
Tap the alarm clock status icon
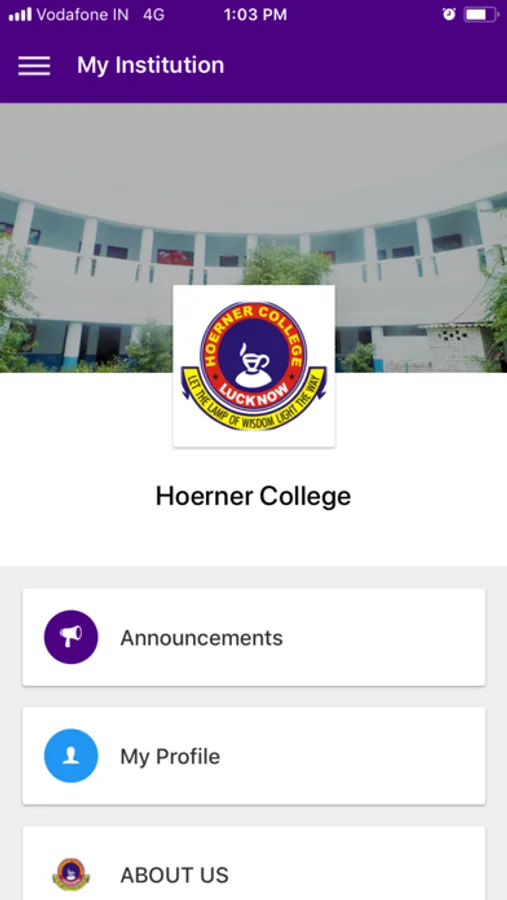(449, 15)
